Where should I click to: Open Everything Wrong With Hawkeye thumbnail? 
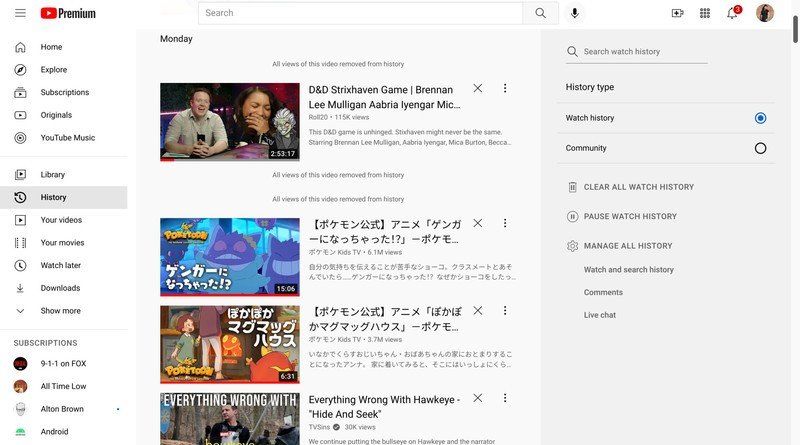coord(230,418)
